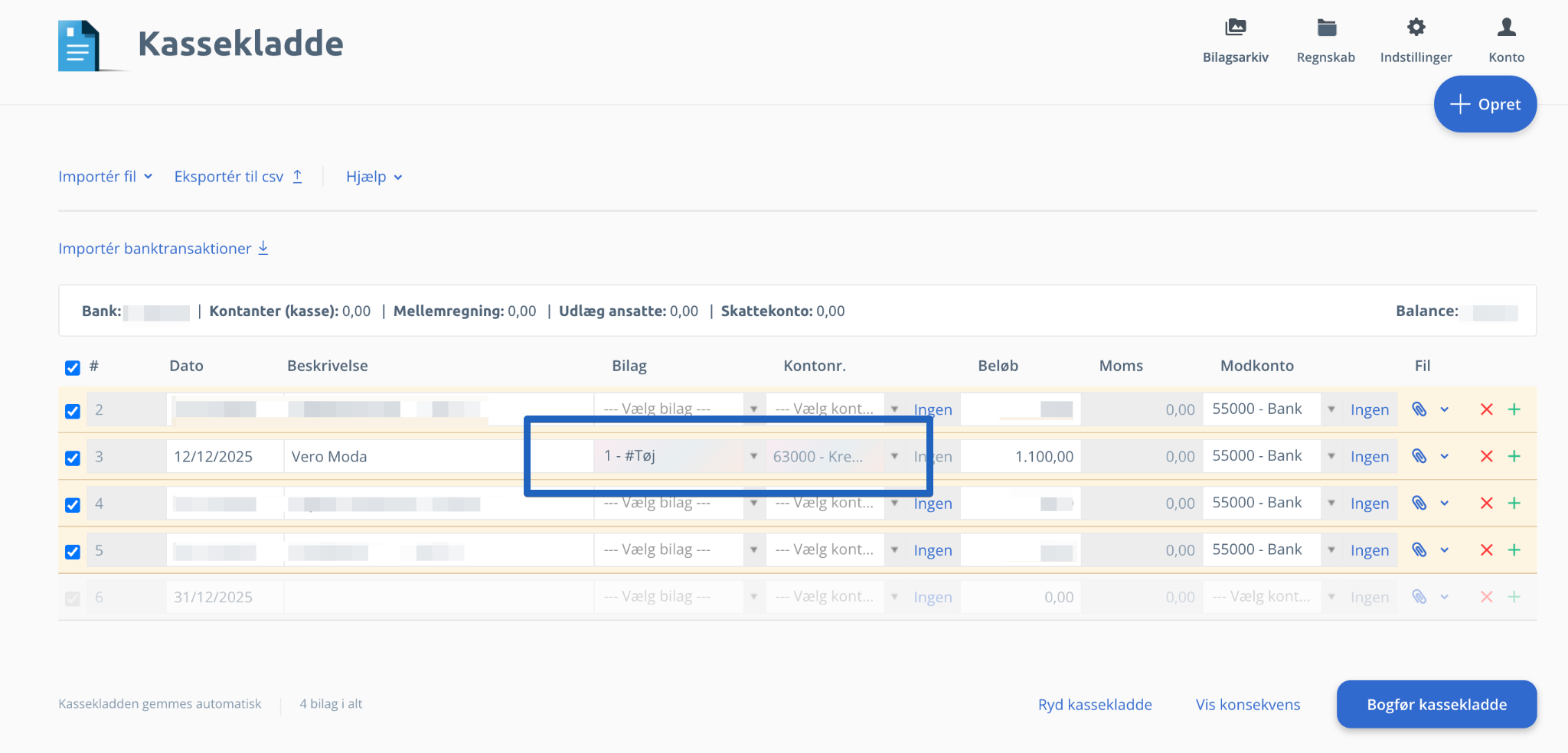The image size is (1568, 753).
Task: Delete row 2 with the red X
Action: coord(1486,409)
